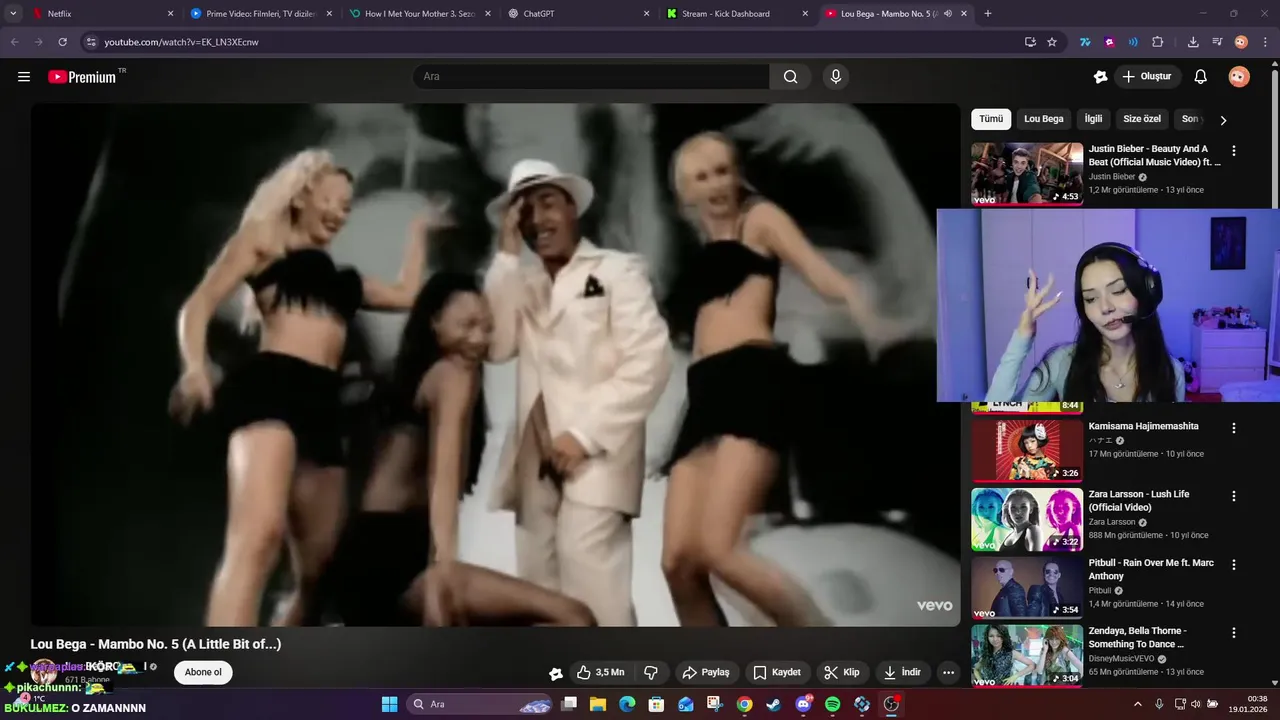This screenshot has width=1280, height=720.
Task: Select the Tümü filter chip
Action: point(991,119)
